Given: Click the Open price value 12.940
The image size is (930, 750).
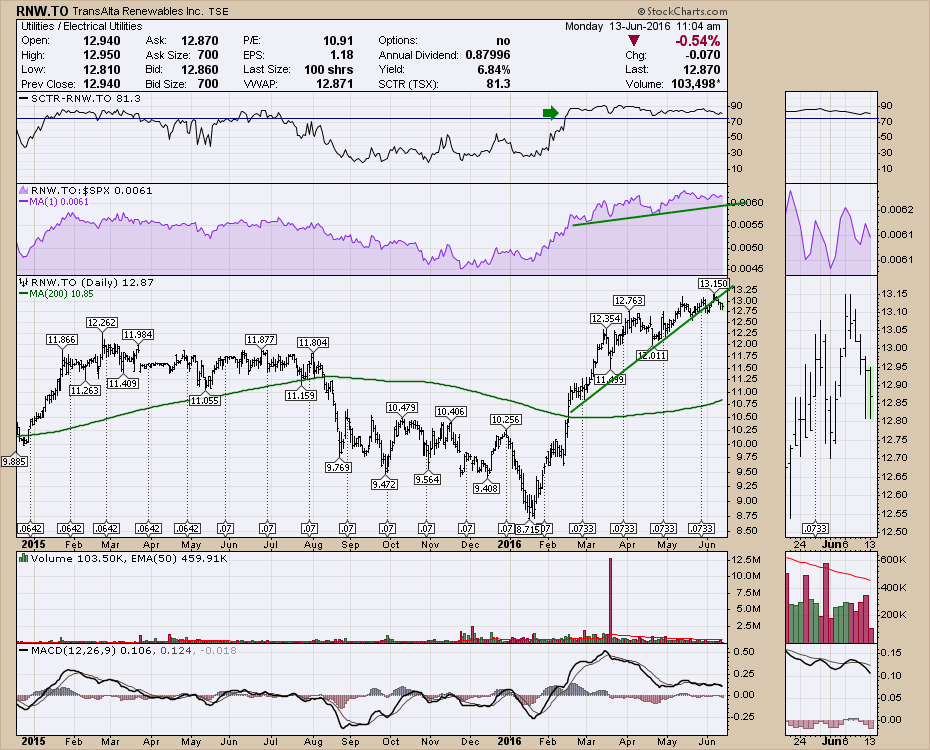Looking at the screenshot, I should point(101,40).
